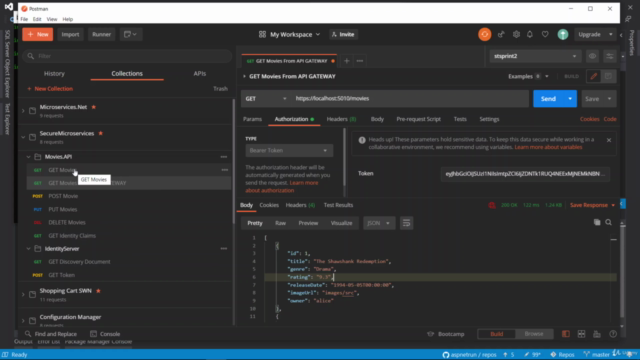This screenshot has width=640, height=360.
Task: Select the POST Movie request
Action: click(63, 196)
